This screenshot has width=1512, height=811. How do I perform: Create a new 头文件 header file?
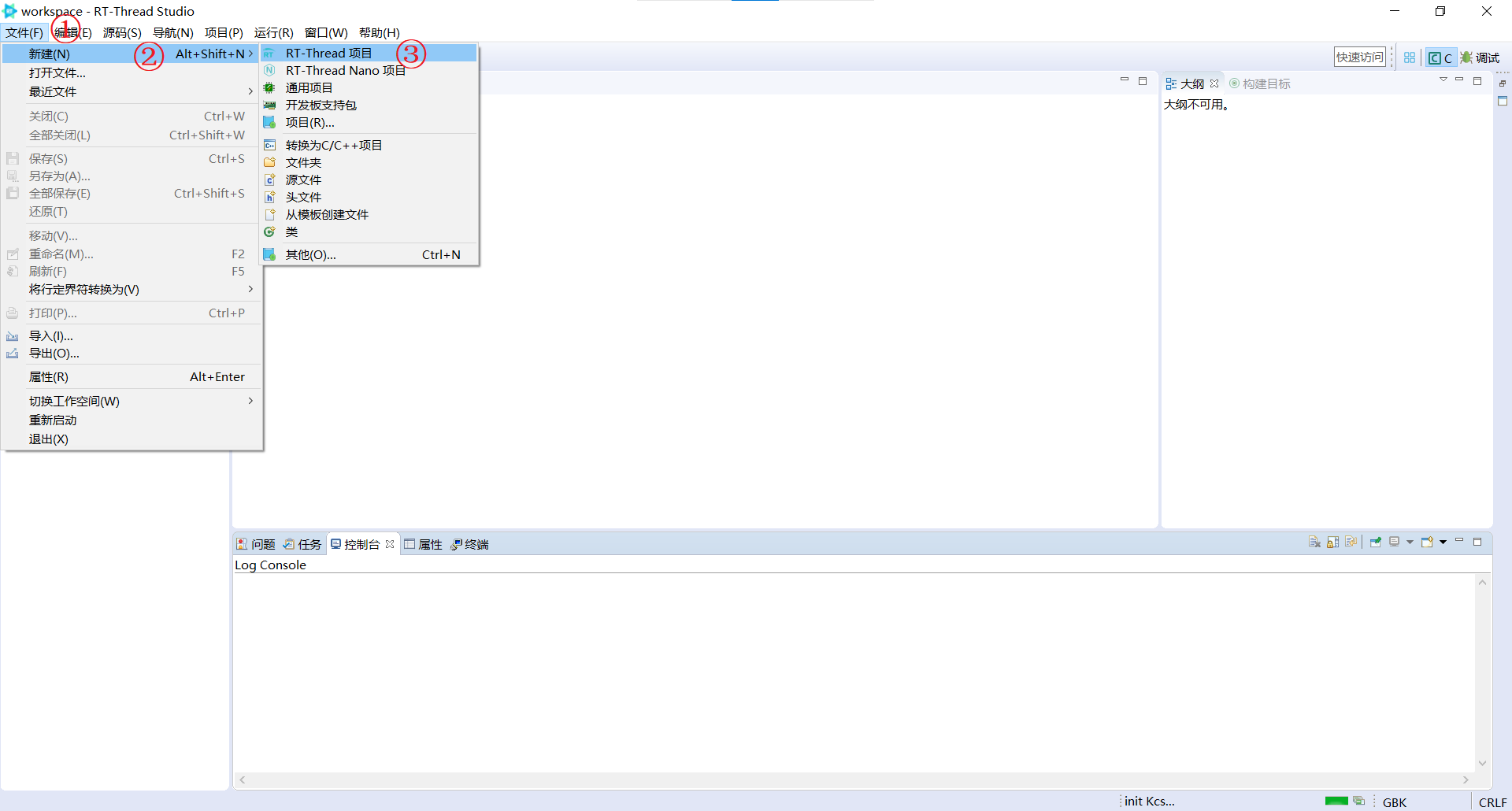point(369,197)
